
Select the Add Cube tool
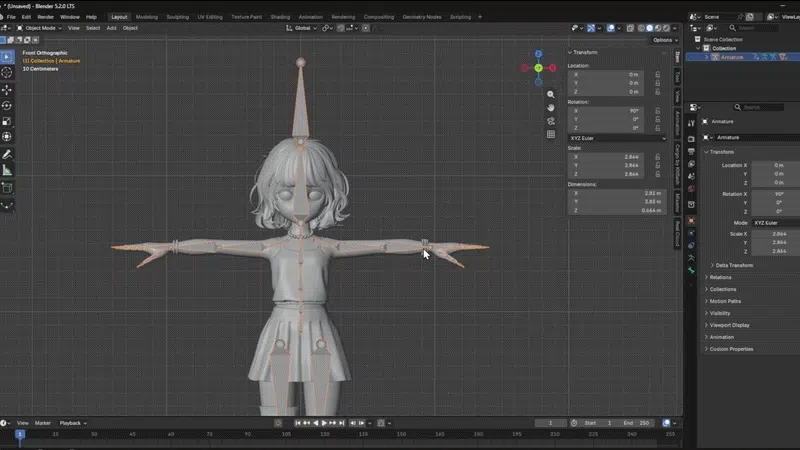coord(7,188)
